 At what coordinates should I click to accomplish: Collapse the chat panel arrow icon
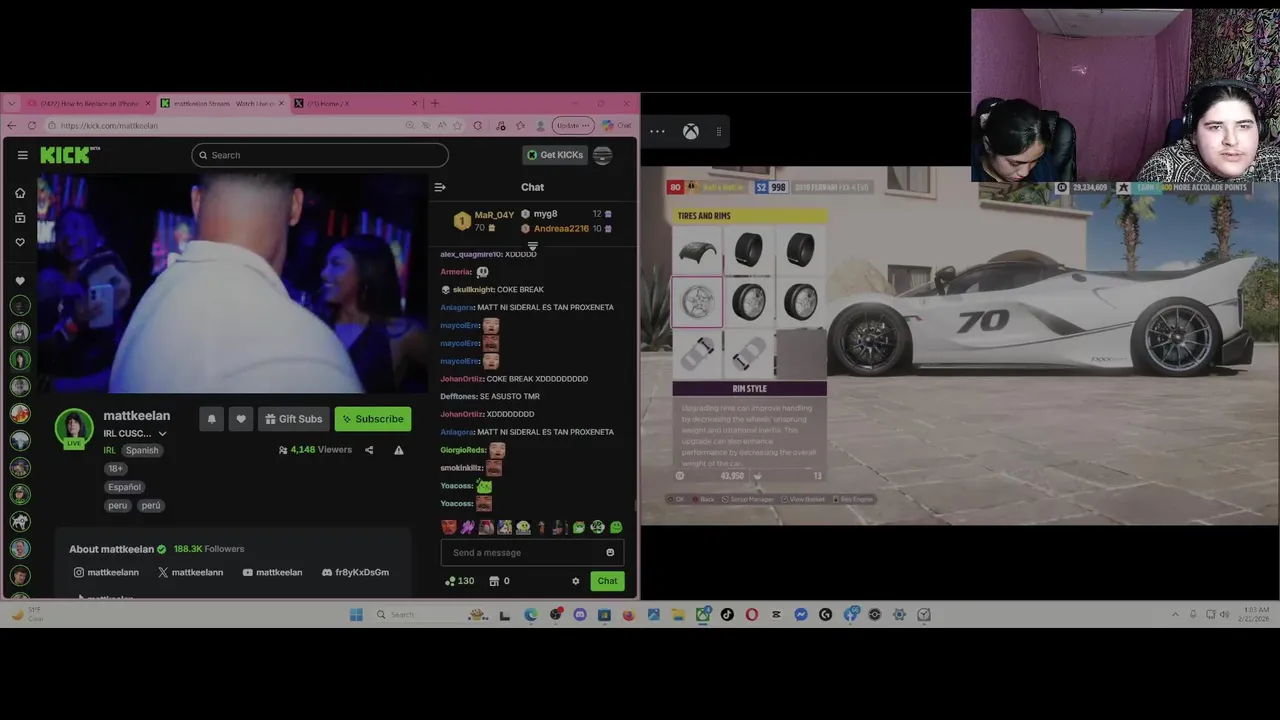[440, 187]
